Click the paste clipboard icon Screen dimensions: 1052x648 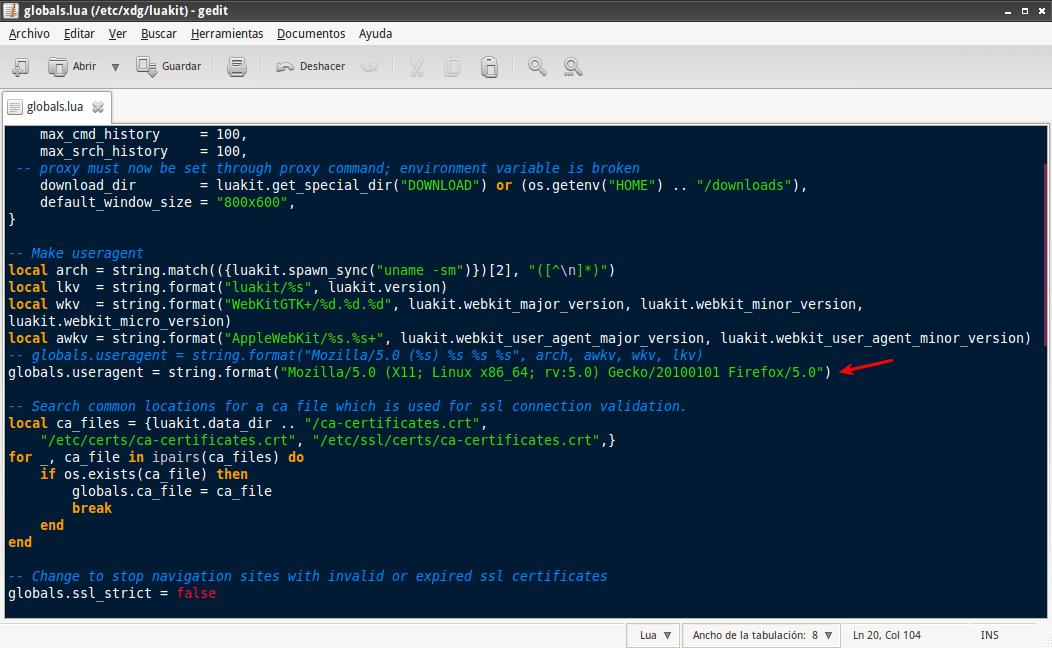pyautogui.click(x=489, y=67)
